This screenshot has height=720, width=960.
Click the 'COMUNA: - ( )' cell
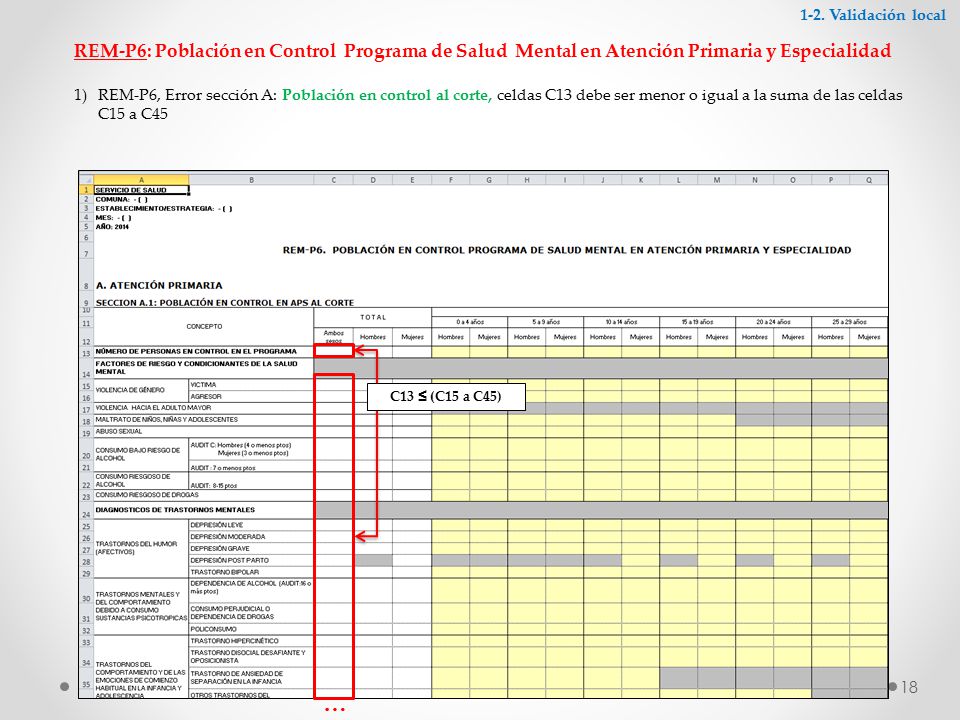coord(122,199)
